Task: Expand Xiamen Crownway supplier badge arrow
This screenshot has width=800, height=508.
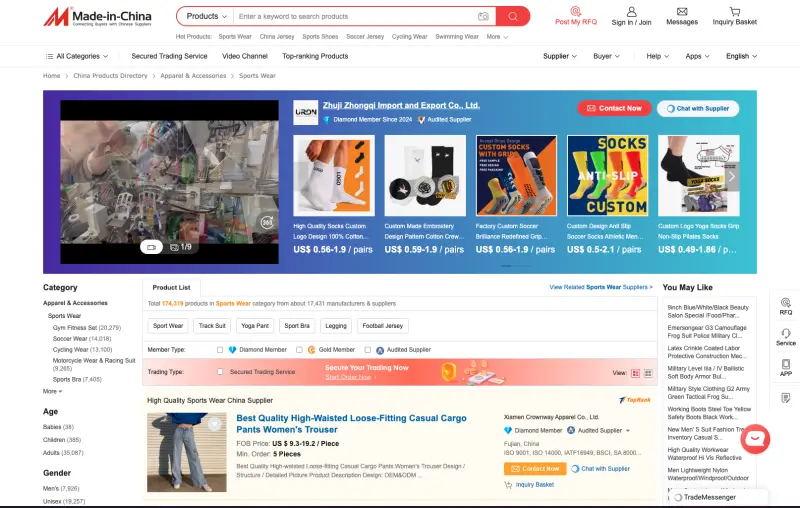Action: click(x=628, y=430)
